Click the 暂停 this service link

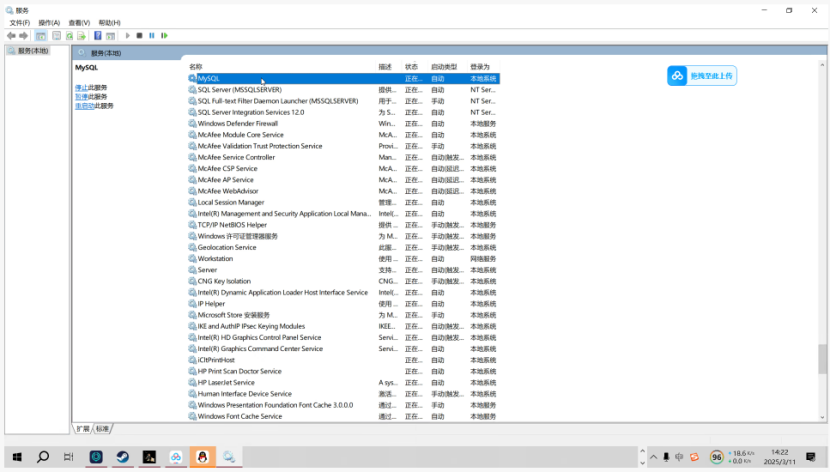(81, 97)
